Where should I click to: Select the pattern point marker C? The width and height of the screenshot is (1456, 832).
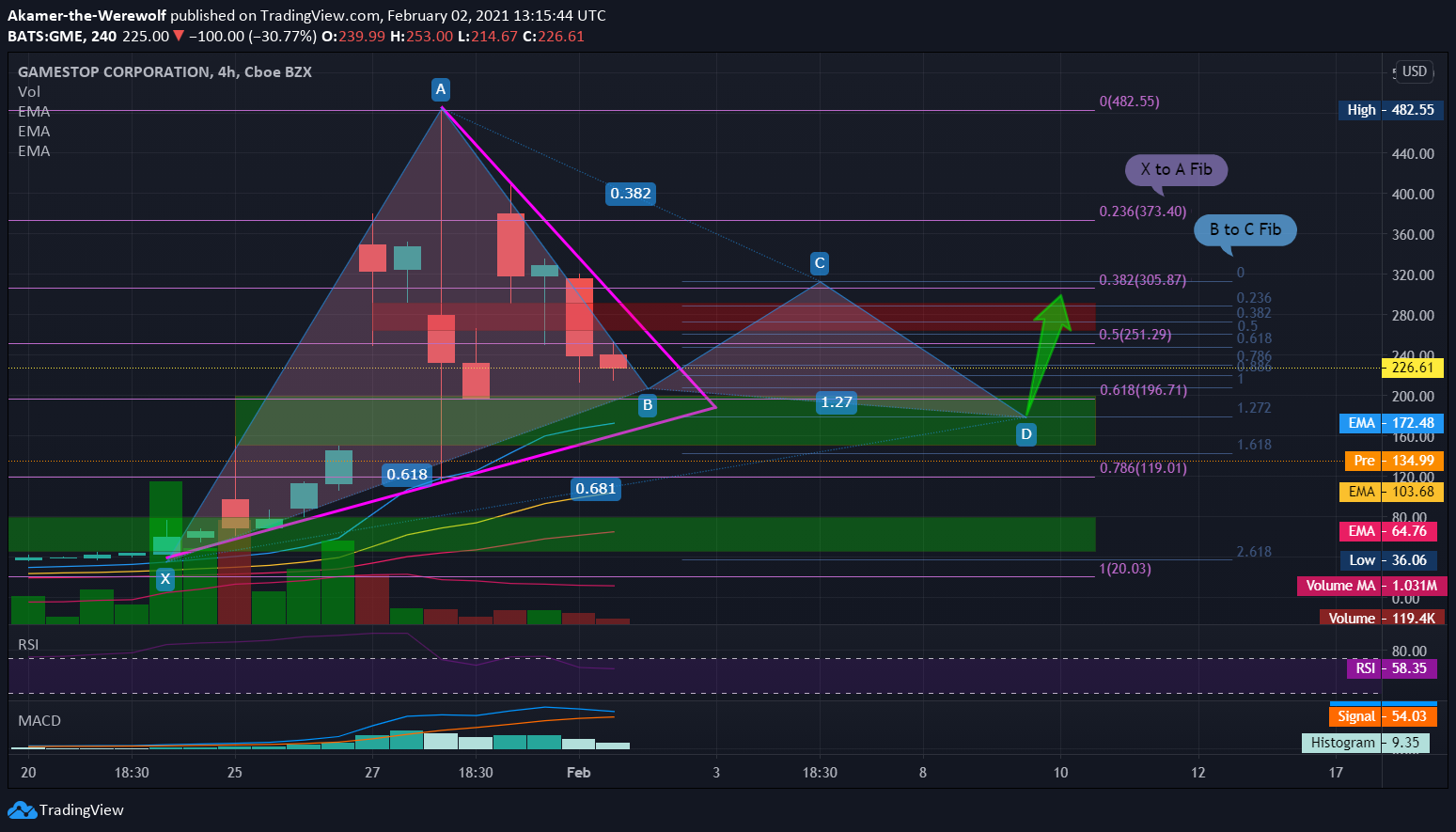[x=820, y=263]
